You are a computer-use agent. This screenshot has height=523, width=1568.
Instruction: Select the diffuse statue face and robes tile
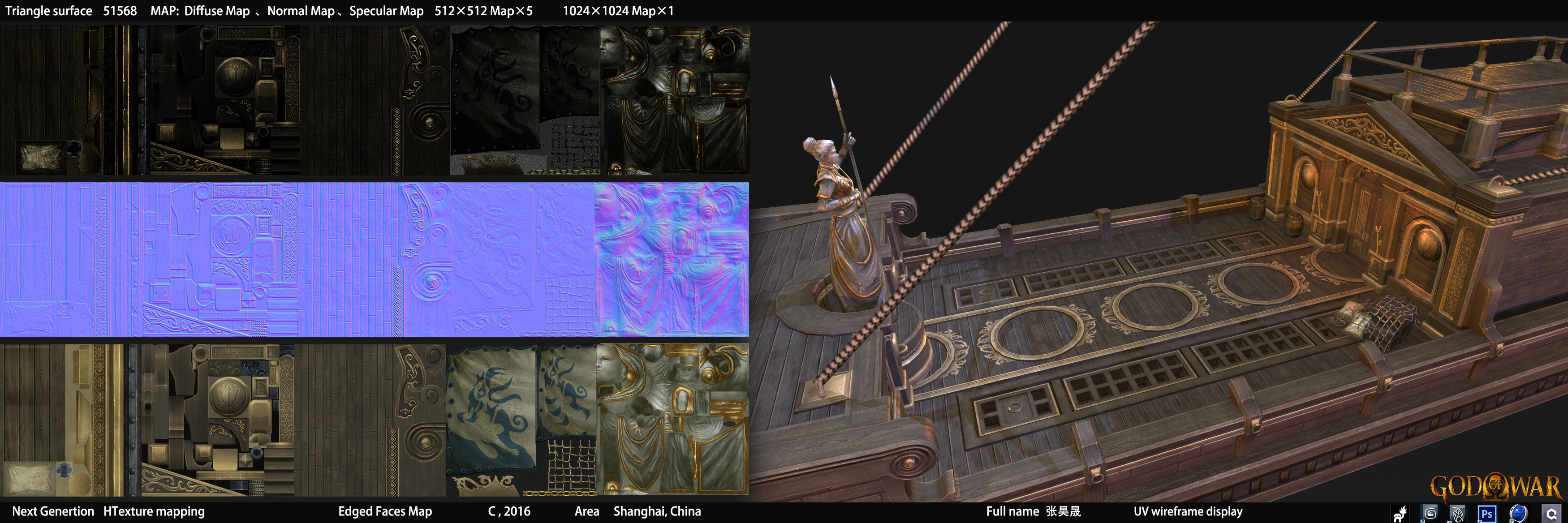point(672,420)
